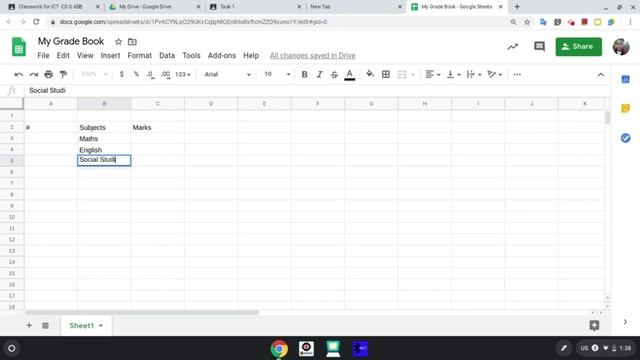Activate the paint format tool

click(x=63, y=74)
